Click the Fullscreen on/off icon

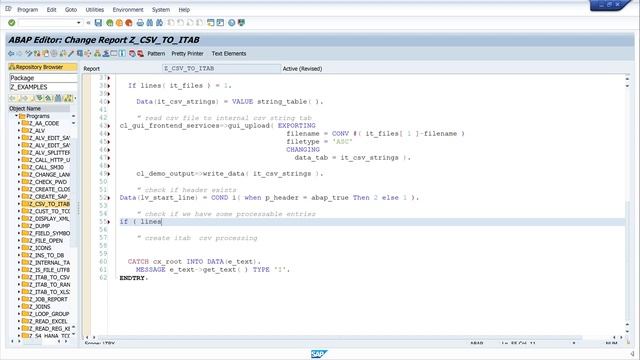pos(114,53)
